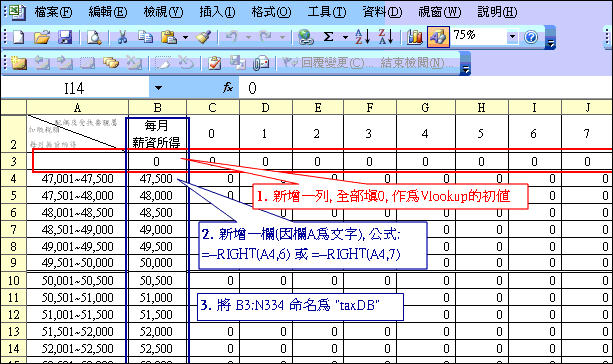Screen dimensions: 613x364
Task: Open a file with the folder icon
Action: click(42, 38)
